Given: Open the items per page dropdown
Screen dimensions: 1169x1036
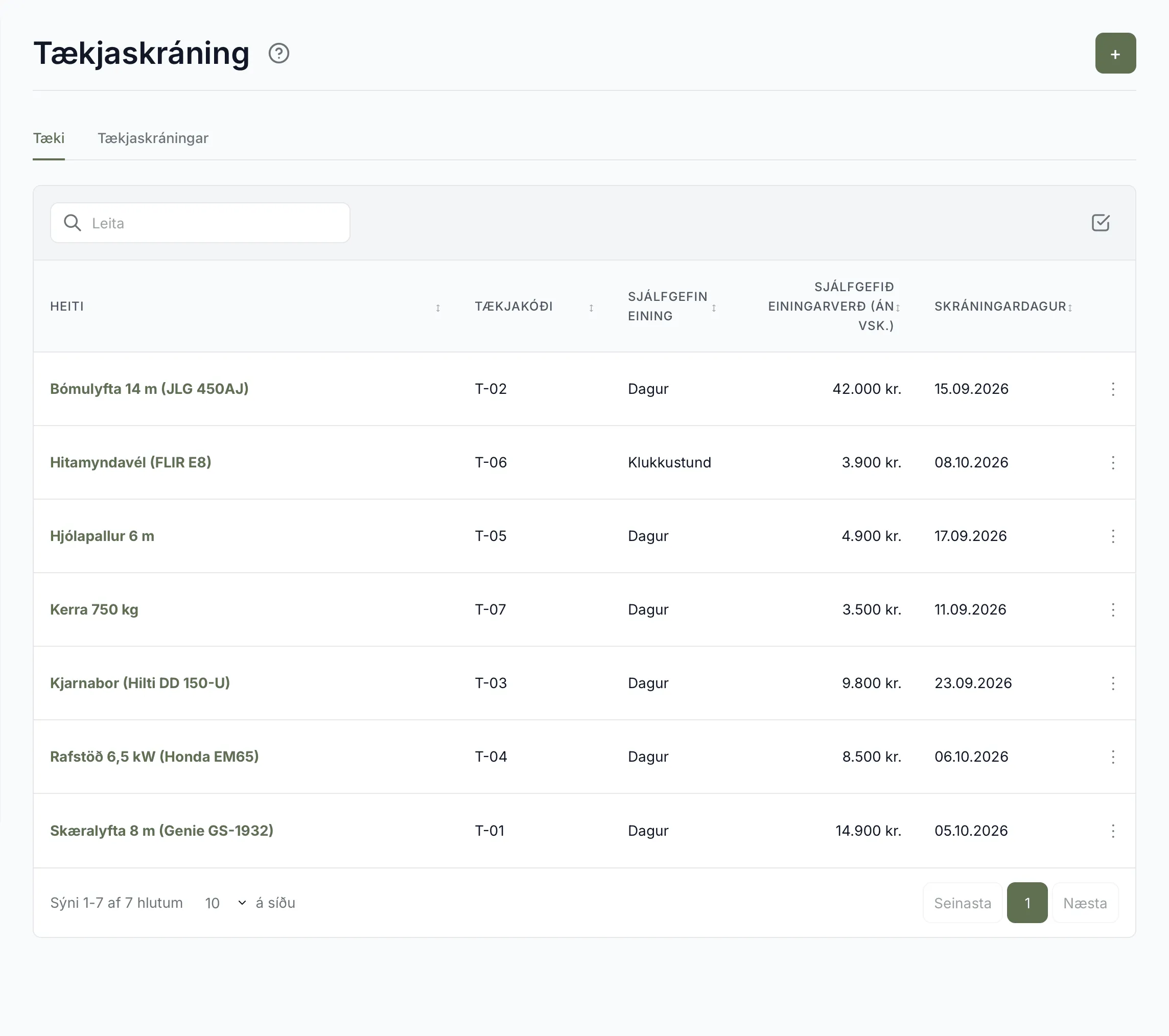Looking at the screenshot, I should (x=225, y=903).
